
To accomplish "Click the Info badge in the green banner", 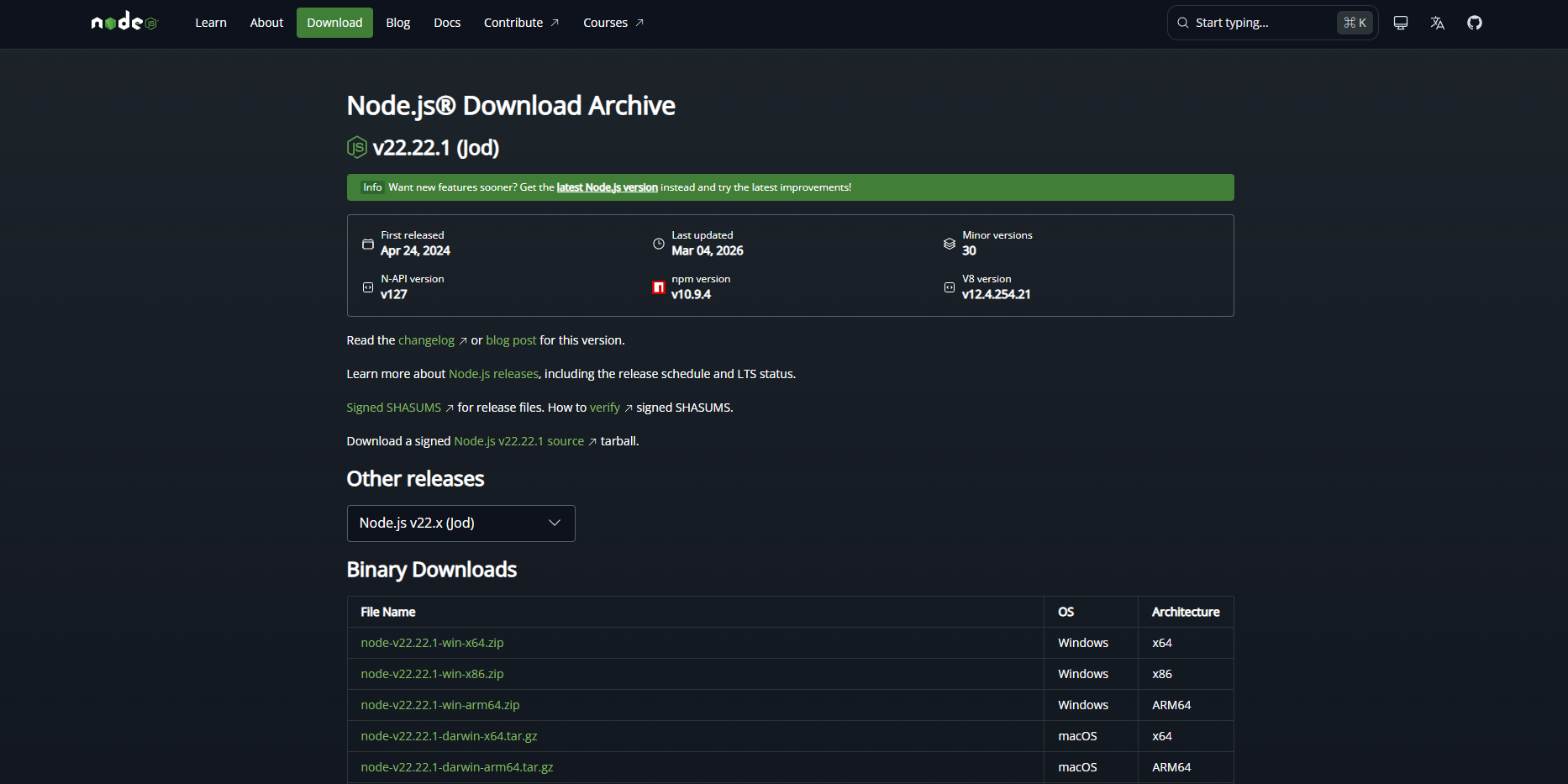I will (372, 187).
